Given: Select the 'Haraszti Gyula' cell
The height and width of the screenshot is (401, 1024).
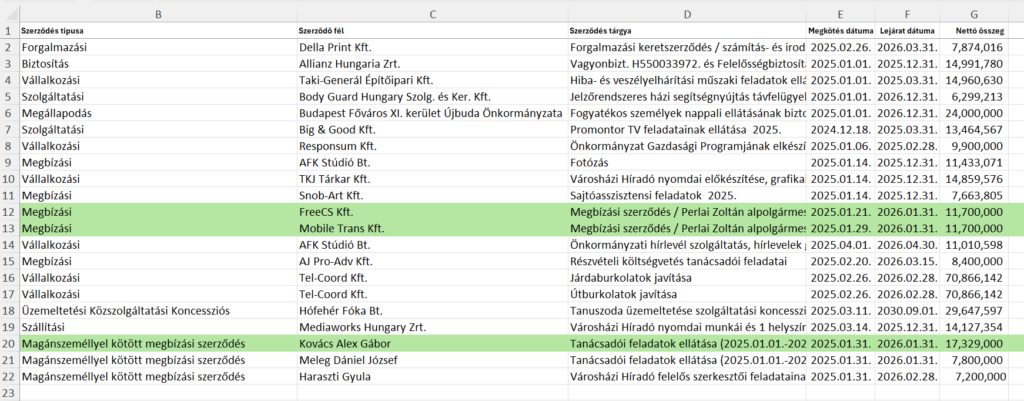Looking at the screenshot, I should coord(432,377).
